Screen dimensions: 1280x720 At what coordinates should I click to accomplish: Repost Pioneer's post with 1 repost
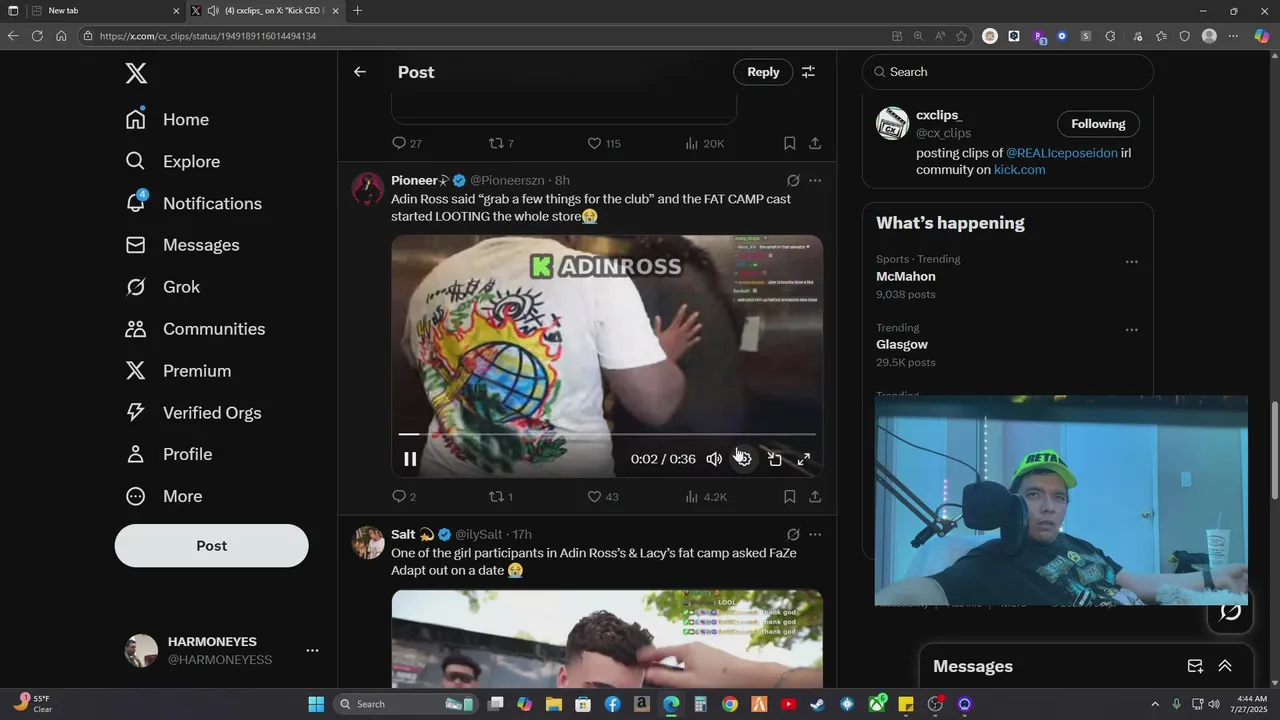pos(501,496)
